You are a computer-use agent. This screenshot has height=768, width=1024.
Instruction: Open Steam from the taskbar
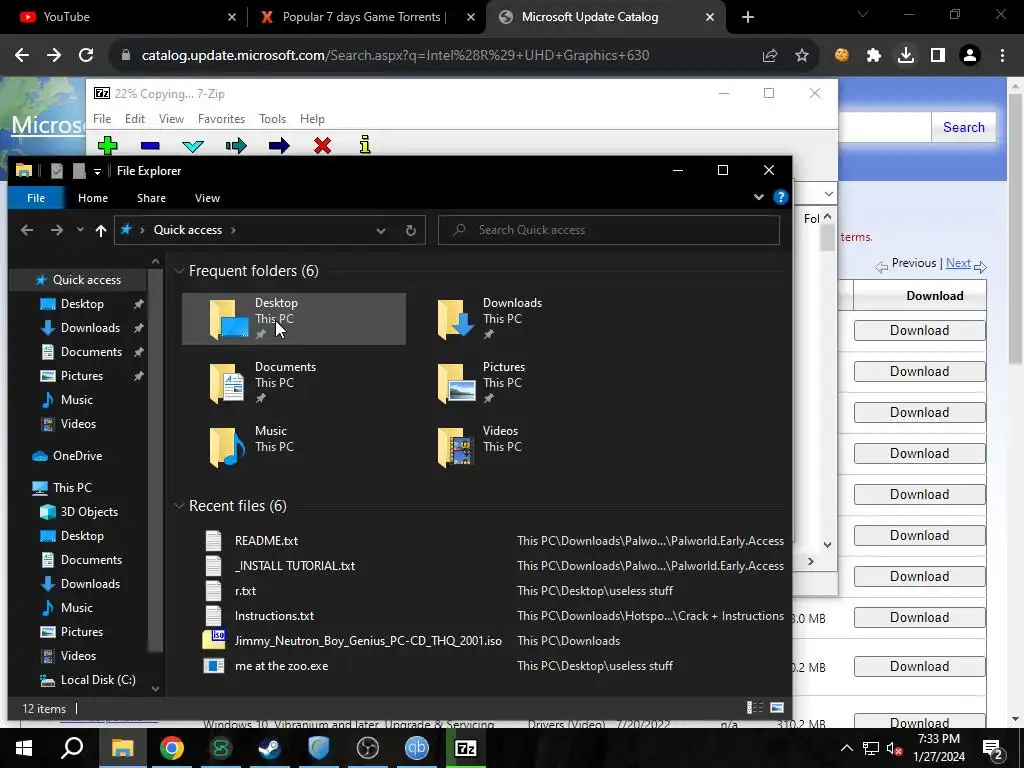pos(270,748)
